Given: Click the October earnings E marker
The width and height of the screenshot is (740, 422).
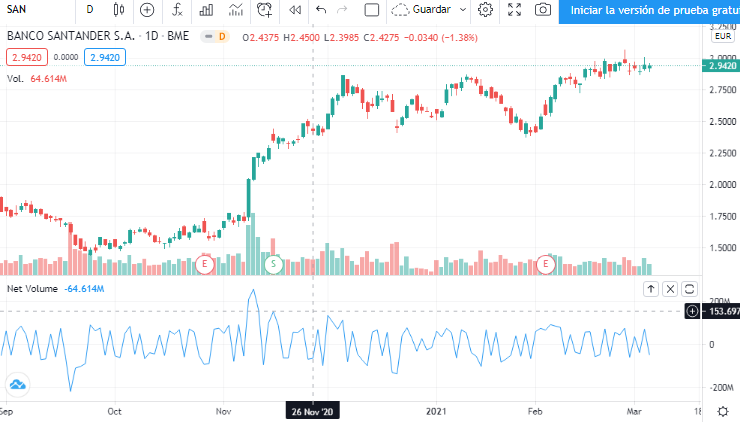Looking at the screenshot, I should [x=205, y=264].
